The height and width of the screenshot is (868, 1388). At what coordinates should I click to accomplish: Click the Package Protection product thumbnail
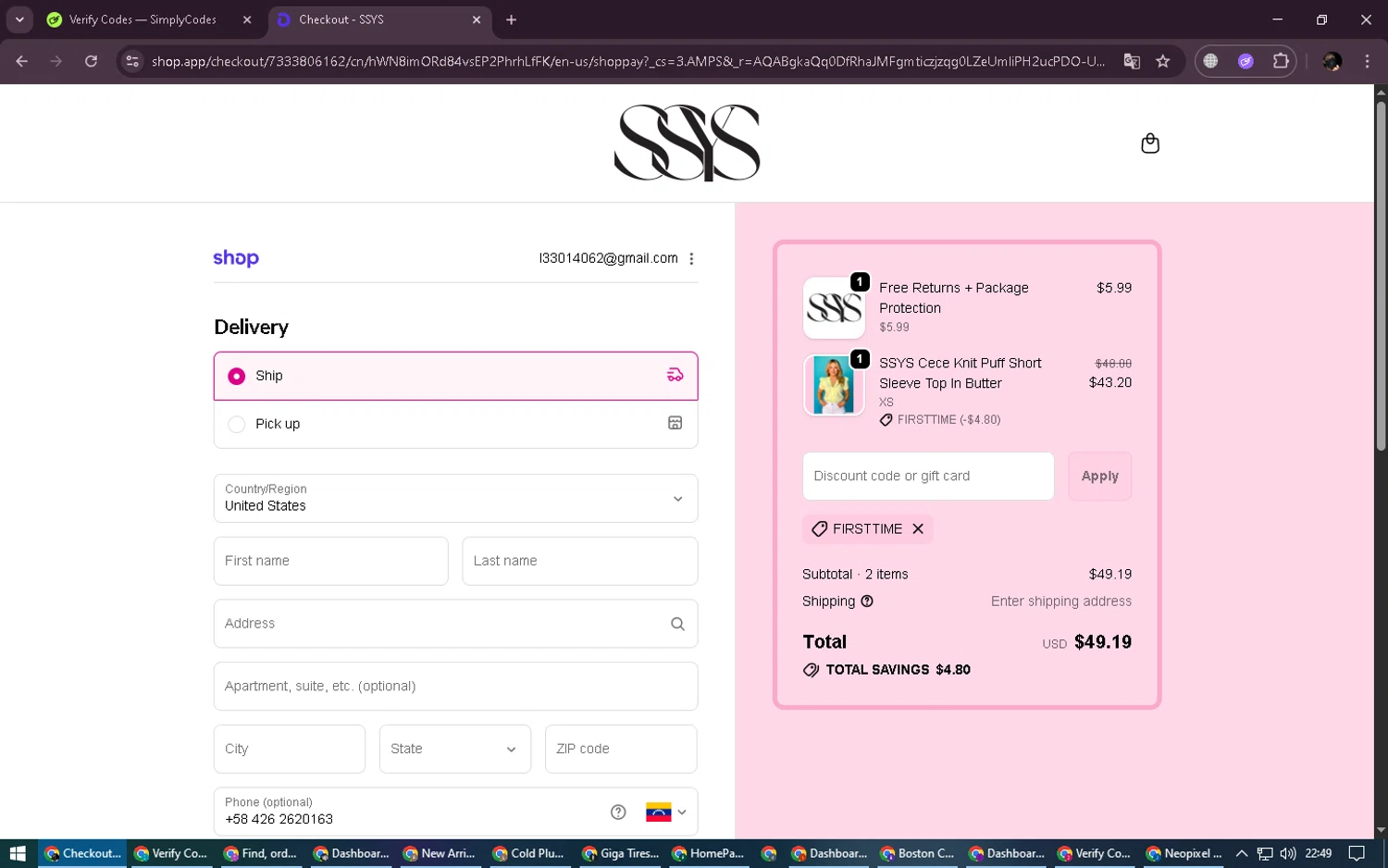(834, 307)
